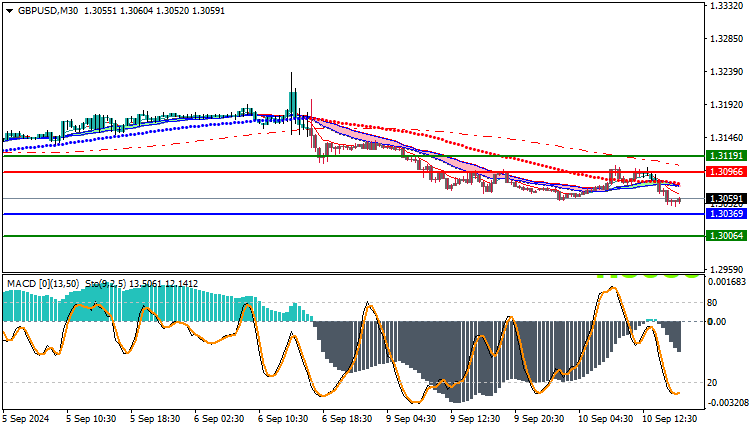Click the 1.31460 price scale value
This screenshot has height=430, width=750.
pyautogui.click(x=727, y=138)
